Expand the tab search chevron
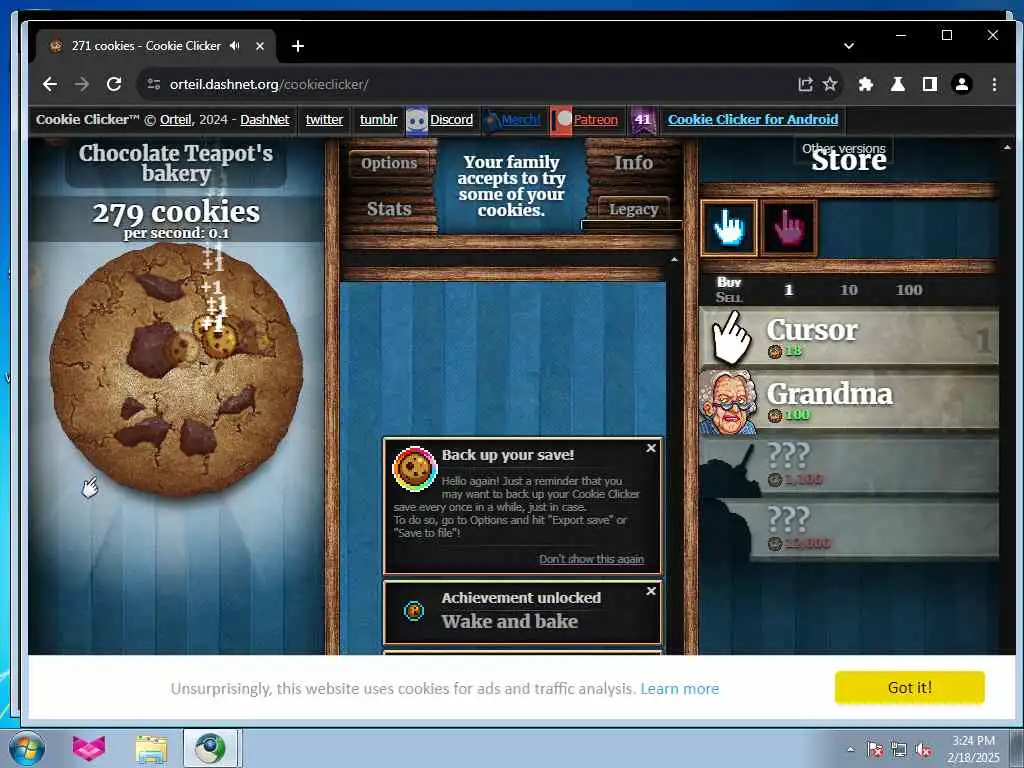1024x768 pixels. click(849, 46)
